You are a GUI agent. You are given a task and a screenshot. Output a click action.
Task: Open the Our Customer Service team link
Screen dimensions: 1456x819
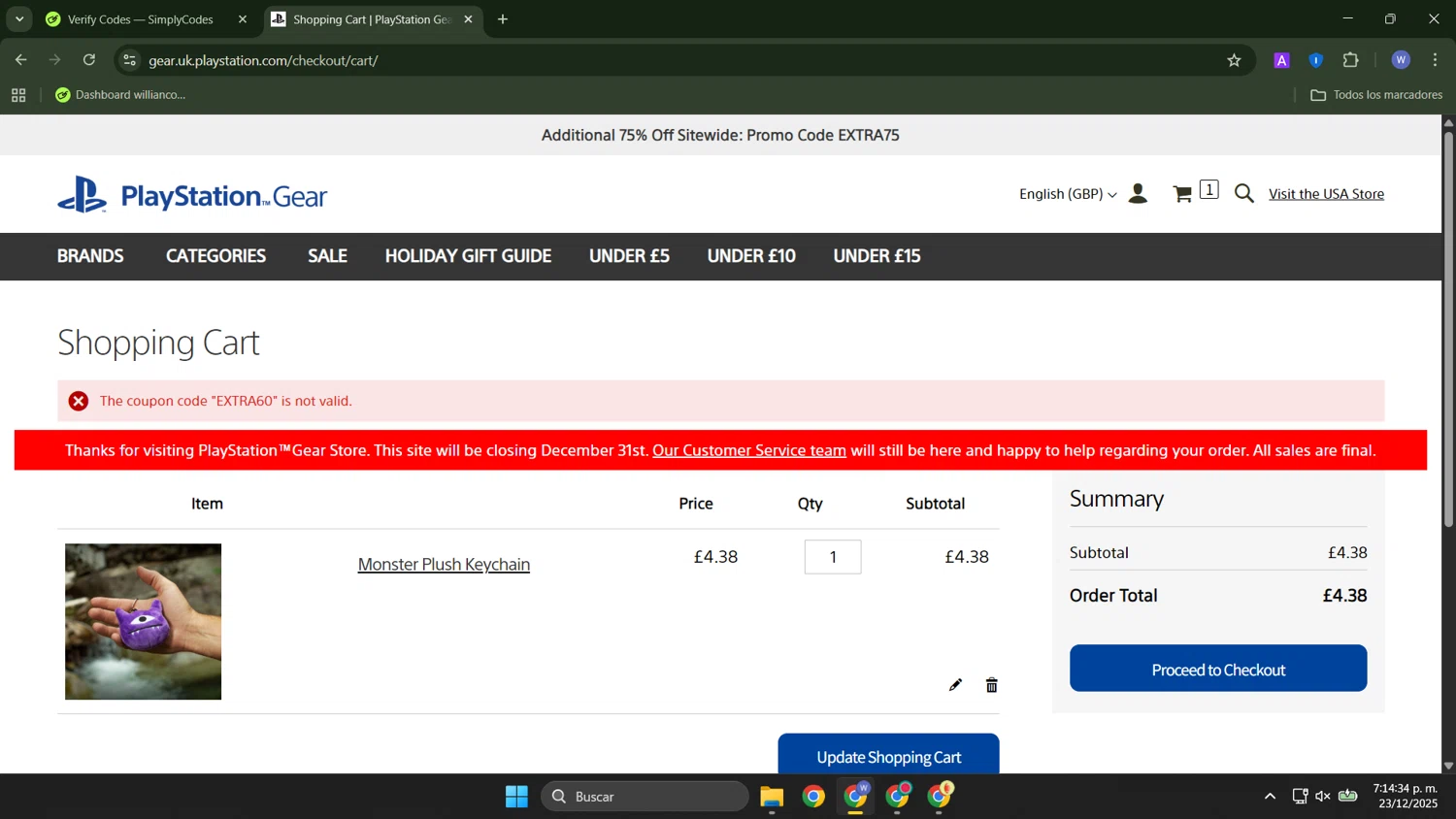pos(749,450)
